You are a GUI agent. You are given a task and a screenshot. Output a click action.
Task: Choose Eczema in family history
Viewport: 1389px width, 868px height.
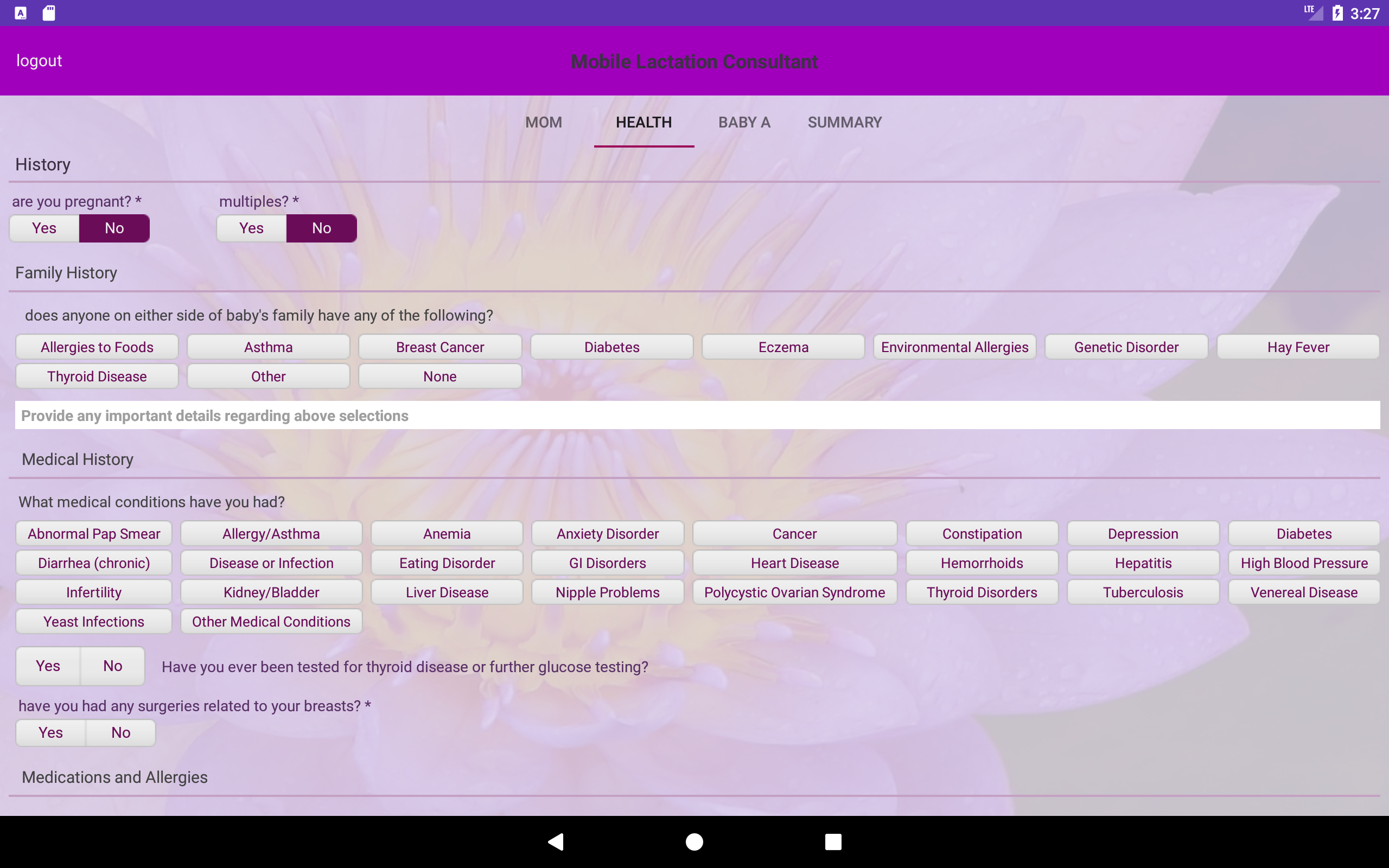[783, 347]
